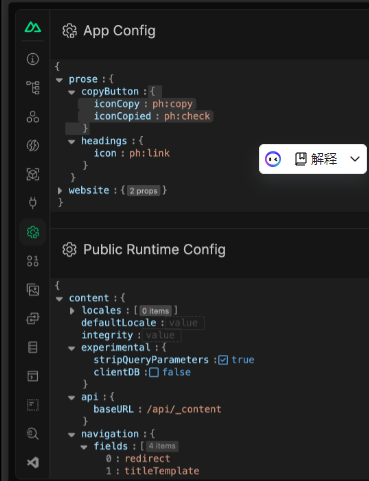
Task: Check the clientDB checkbox
Action: [x=154, y=372]
